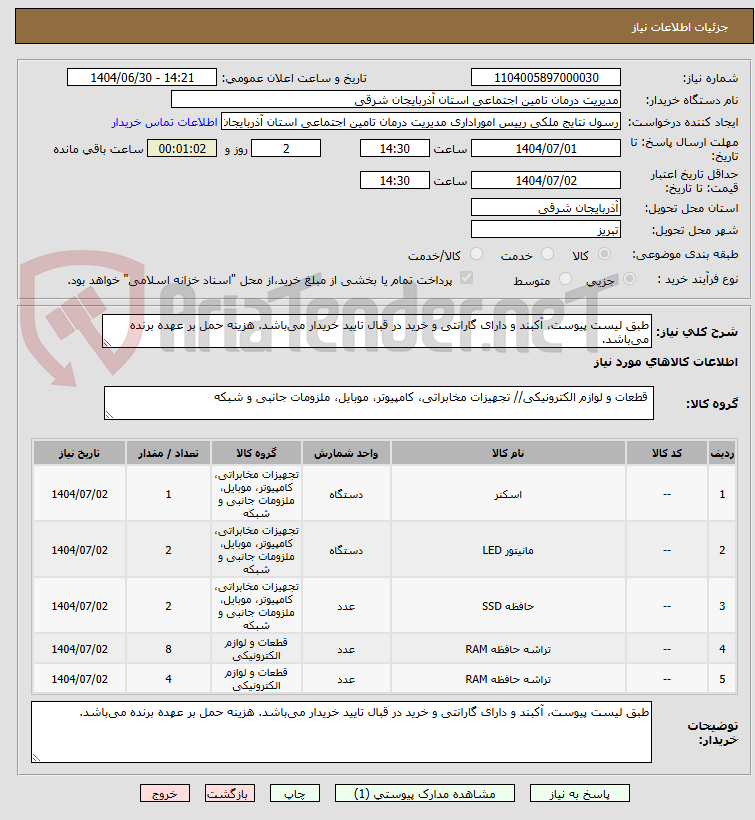755x820 pixels.
Task: Select تراشه حافظه RAM in row 4
Action: click(x=508, y=649)
